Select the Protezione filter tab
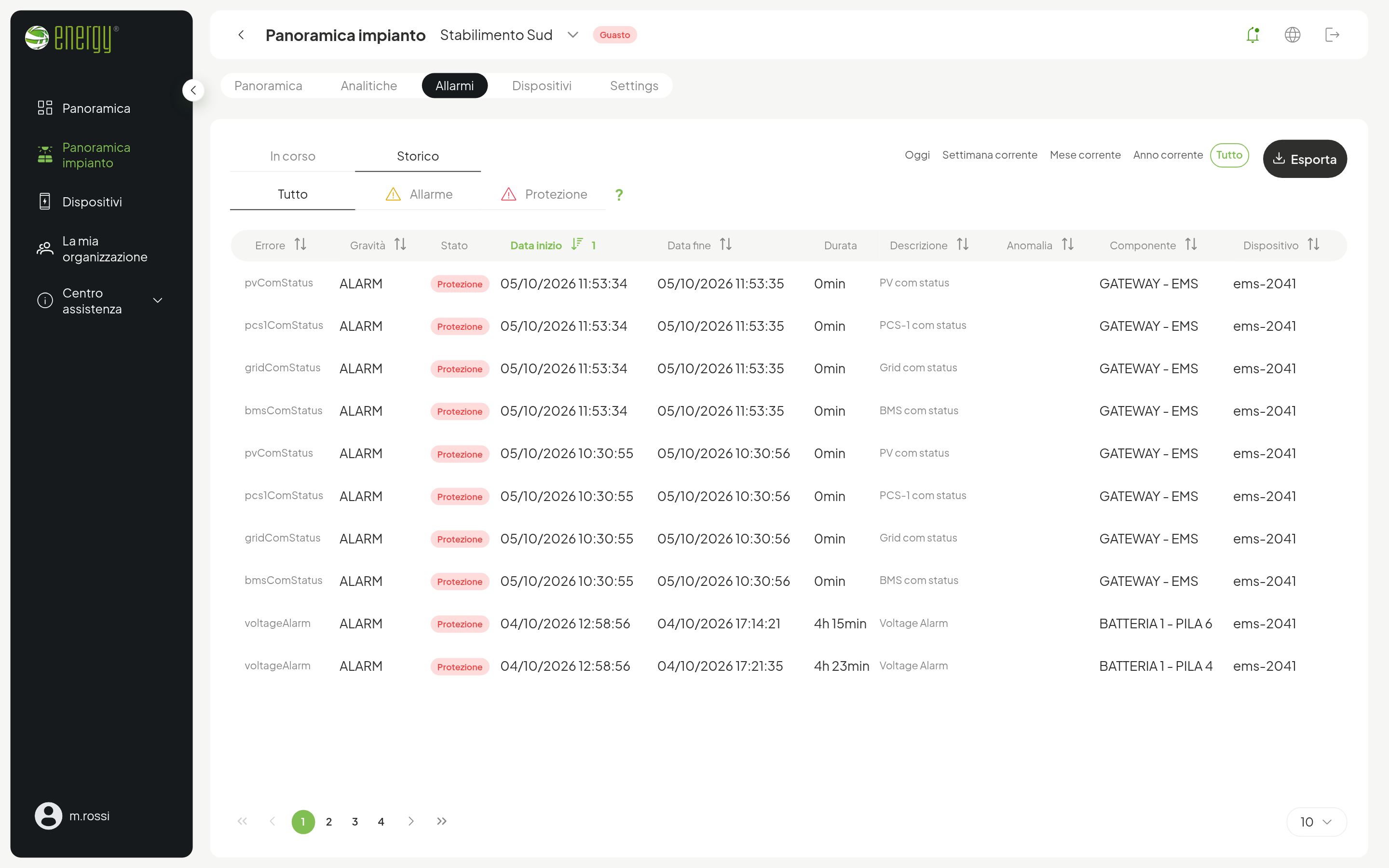 pyautogui.click(x=544, y=195)
